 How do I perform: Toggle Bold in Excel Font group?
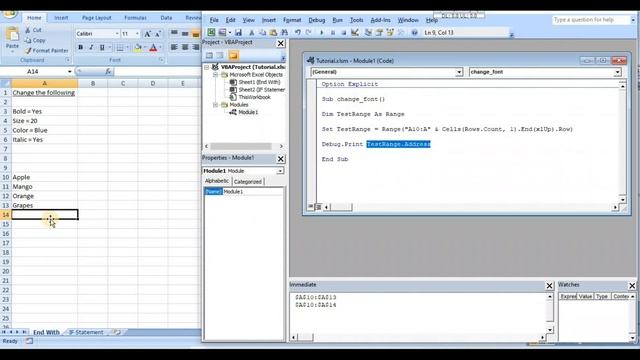(x=80, y=48)
